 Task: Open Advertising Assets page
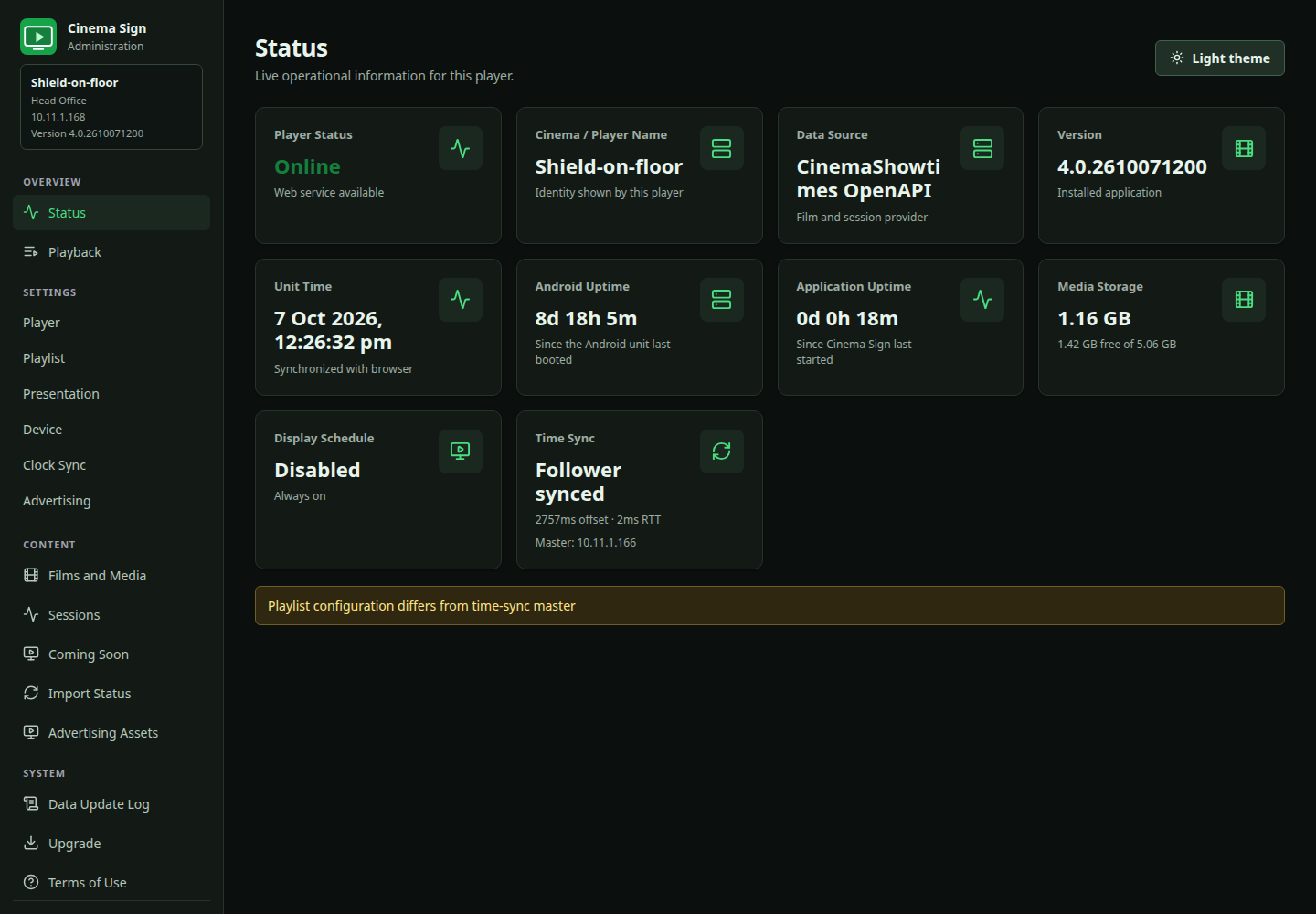pyautogui.click(x=111, y=733)
